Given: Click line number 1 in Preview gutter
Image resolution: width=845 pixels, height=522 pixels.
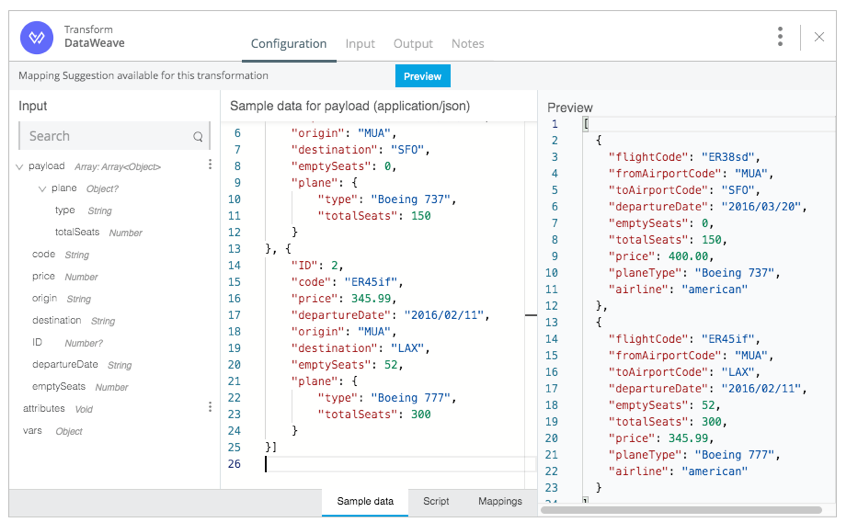Looking at the screenshot, I should [x=555, y=124].
